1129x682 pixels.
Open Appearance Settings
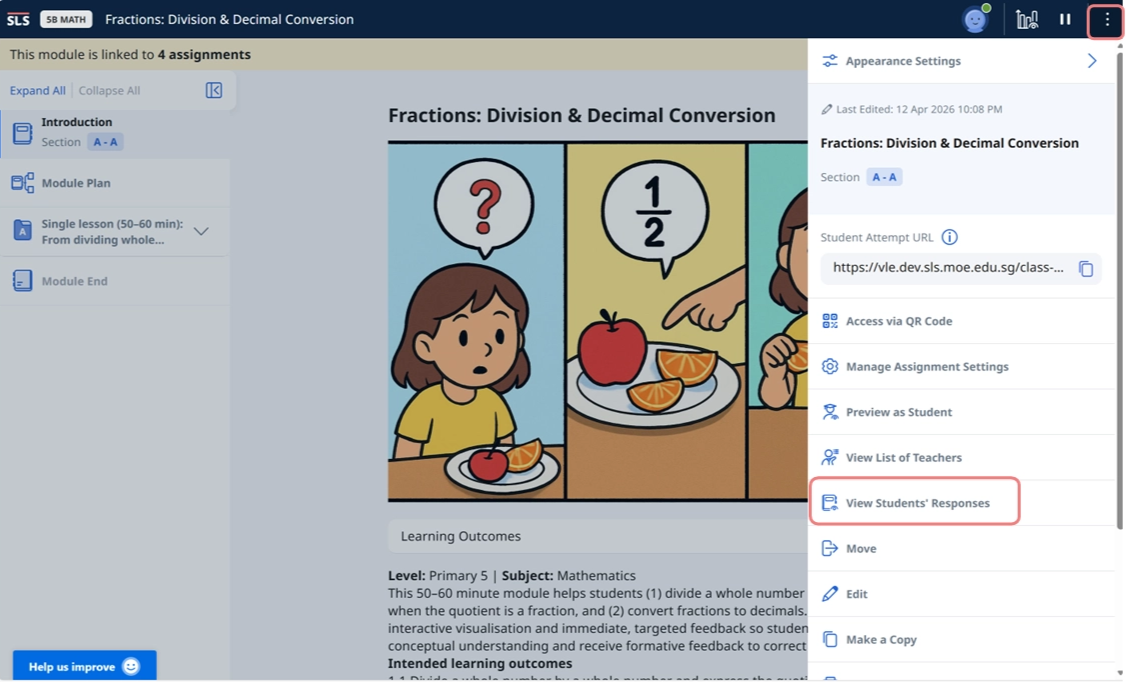tap(961, 60)
